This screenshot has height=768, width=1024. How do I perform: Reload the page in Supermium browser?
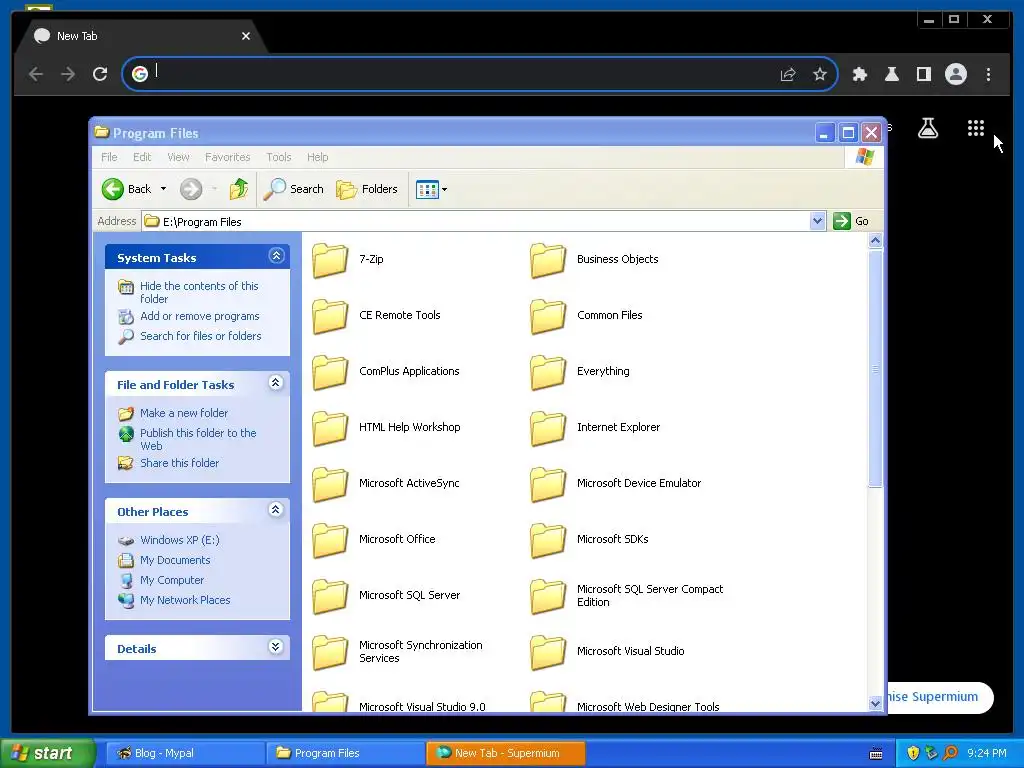click(x=100, y=74)
